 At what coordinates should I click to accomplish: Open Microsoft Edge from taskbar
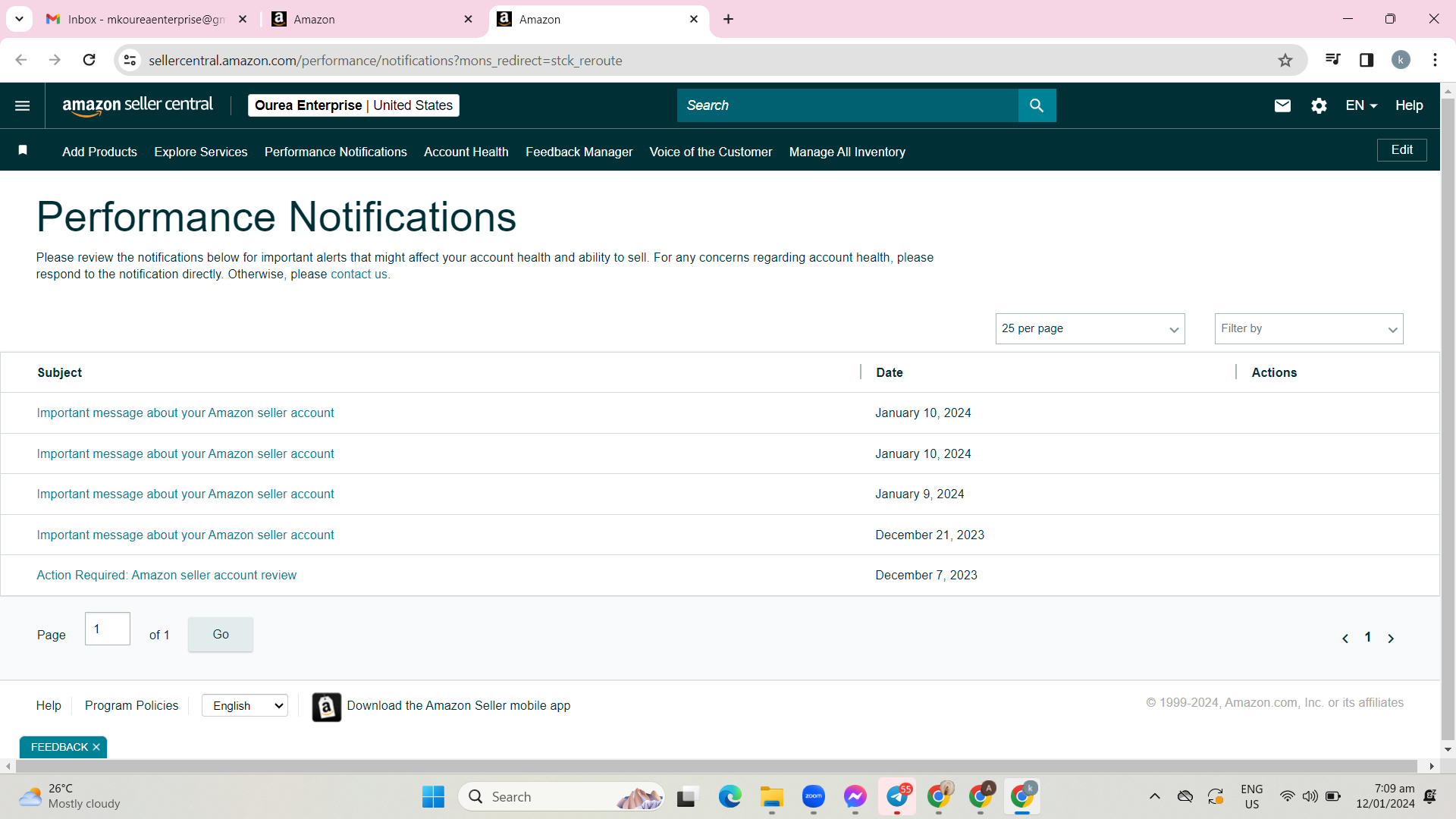730,796
